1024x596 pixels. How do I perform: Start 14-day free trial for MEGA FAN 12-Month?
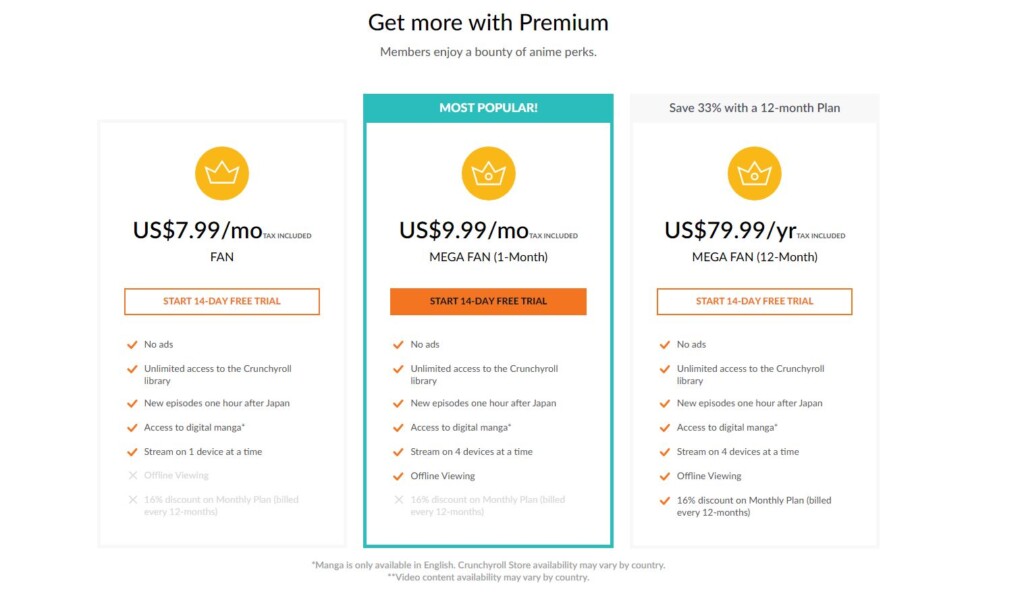(754, 302)
